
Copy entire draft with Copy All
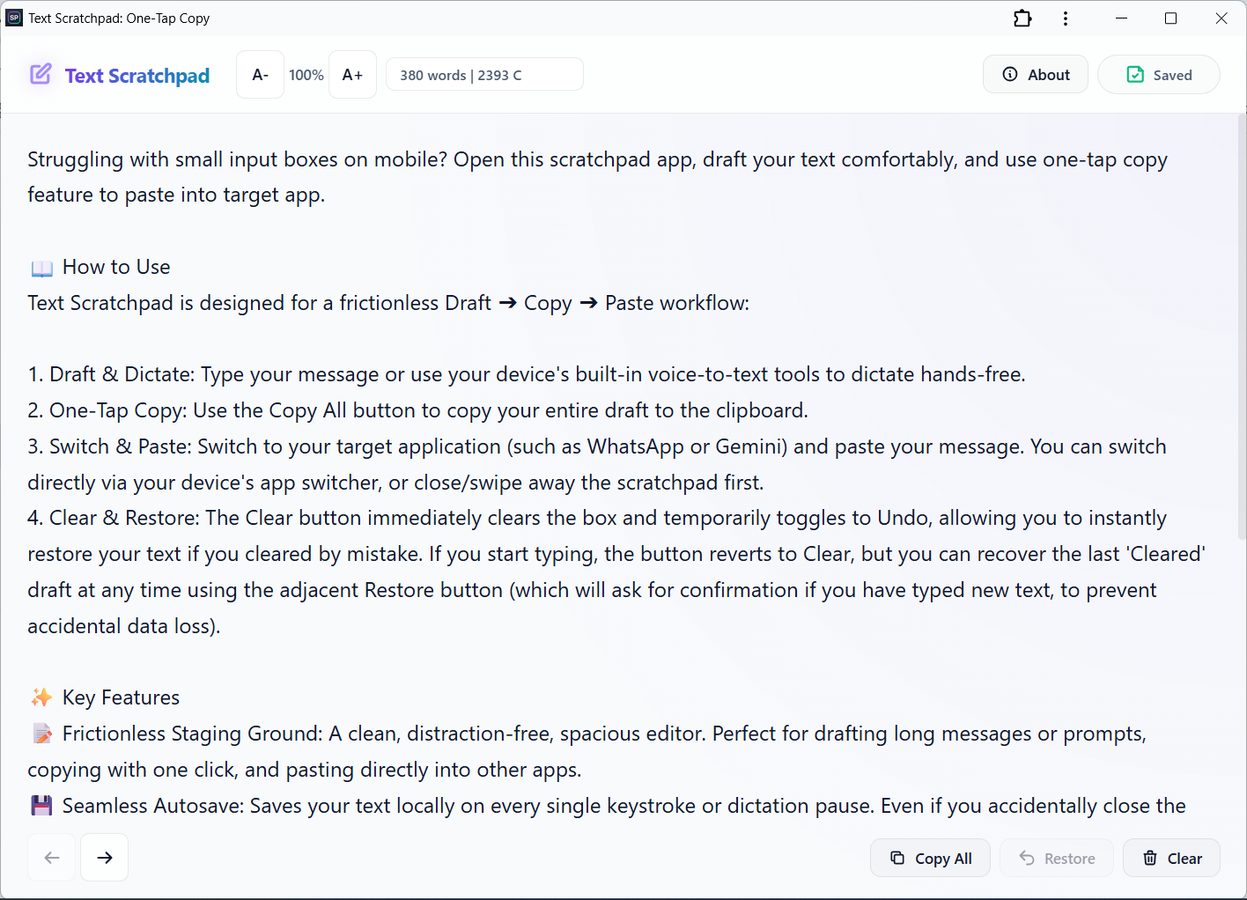(x=930, y=858)
